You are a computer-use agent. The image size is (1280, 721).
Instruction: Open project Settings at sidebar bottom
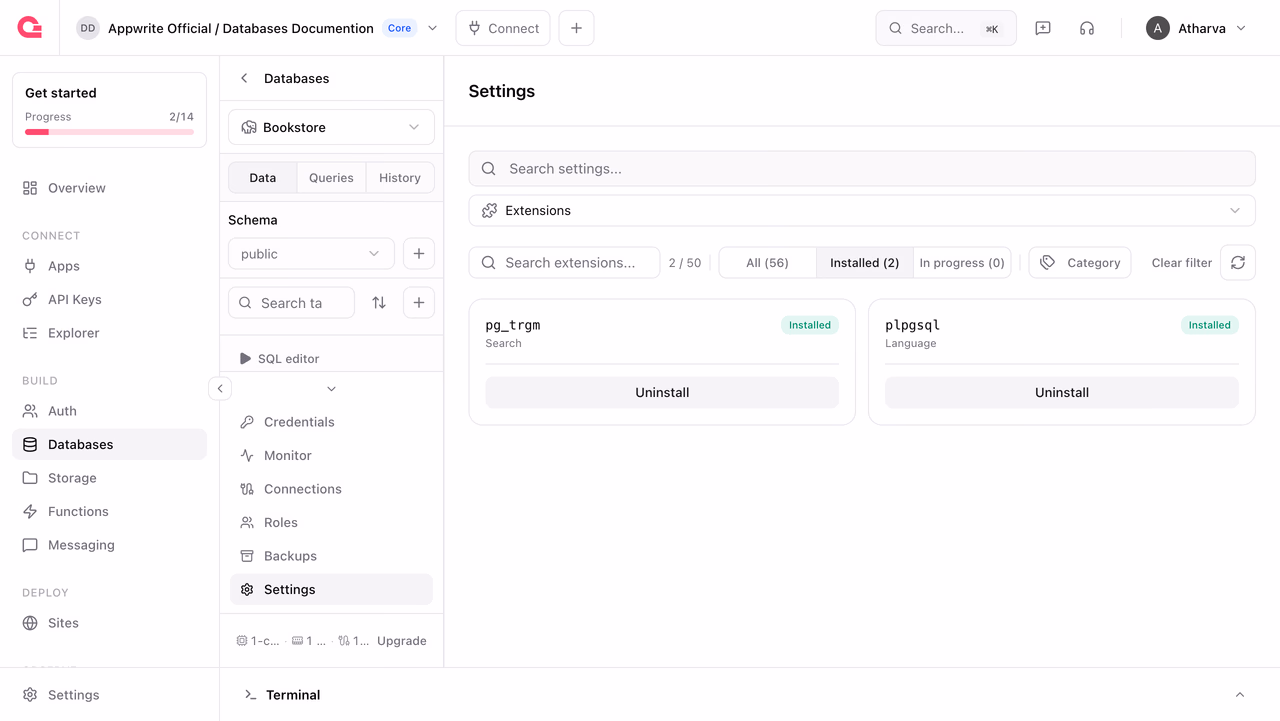coord(109,695)
